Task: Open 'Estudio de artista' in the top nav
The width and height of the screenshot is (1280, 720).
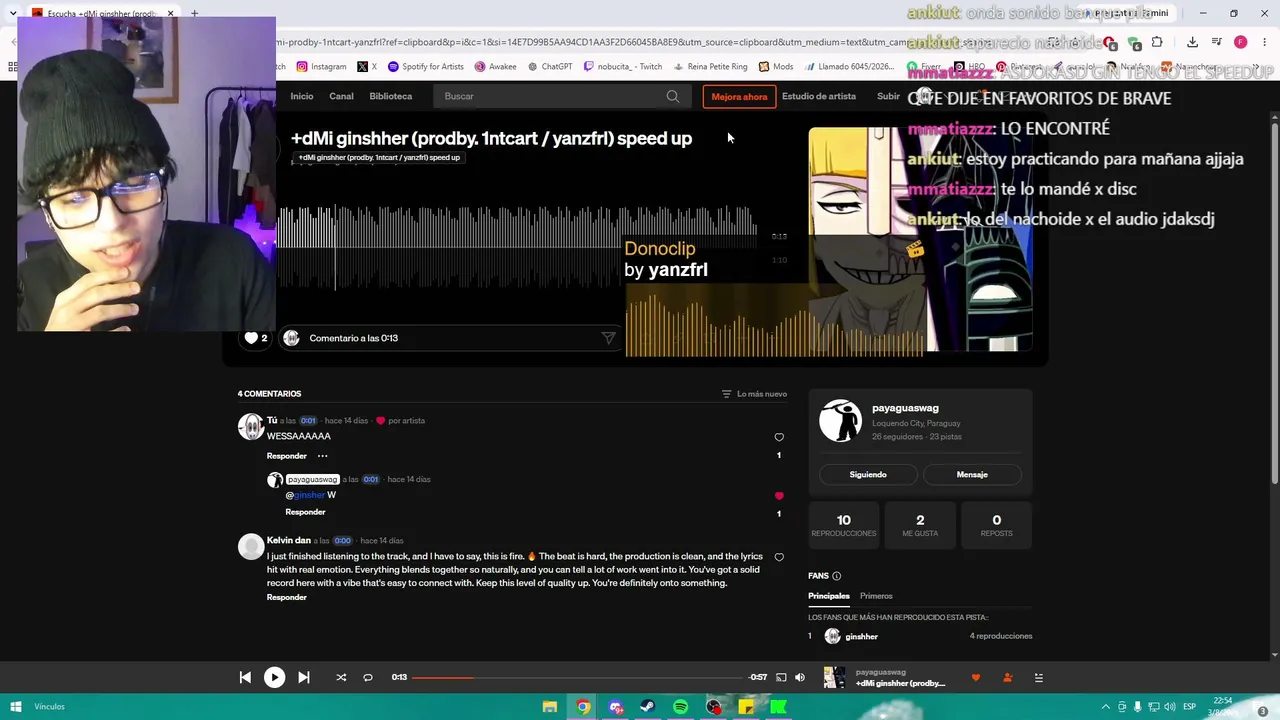Action: (x=819, y=96)
